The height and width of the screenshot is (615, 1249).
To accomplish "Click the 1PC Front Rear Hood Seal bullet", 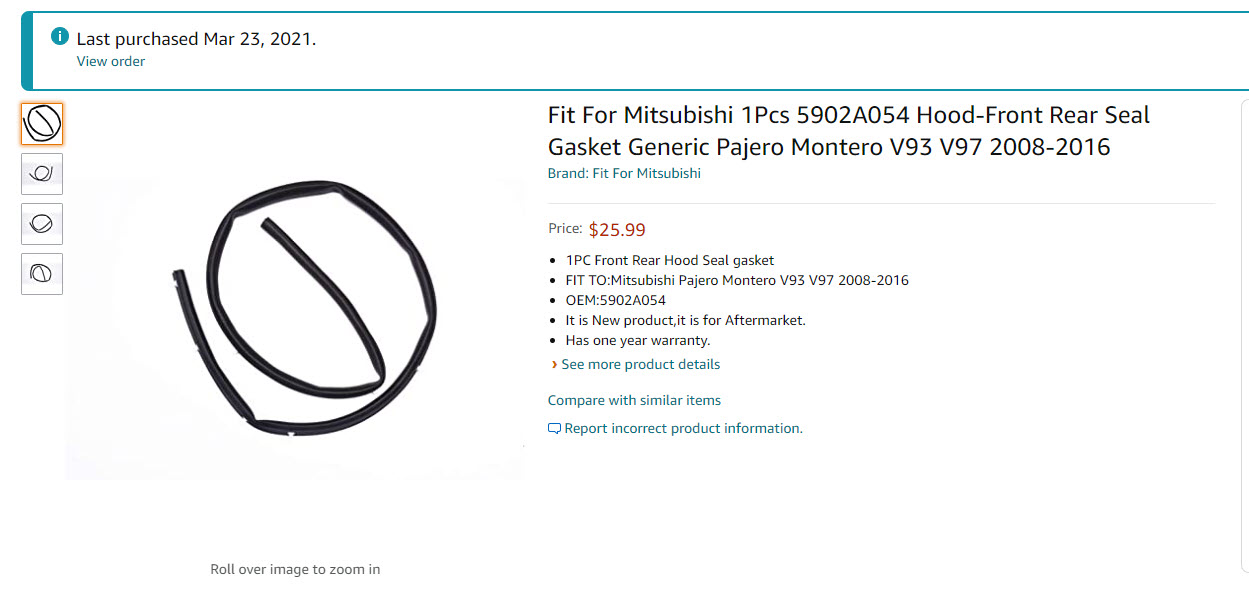I will [x=669, y=260].
